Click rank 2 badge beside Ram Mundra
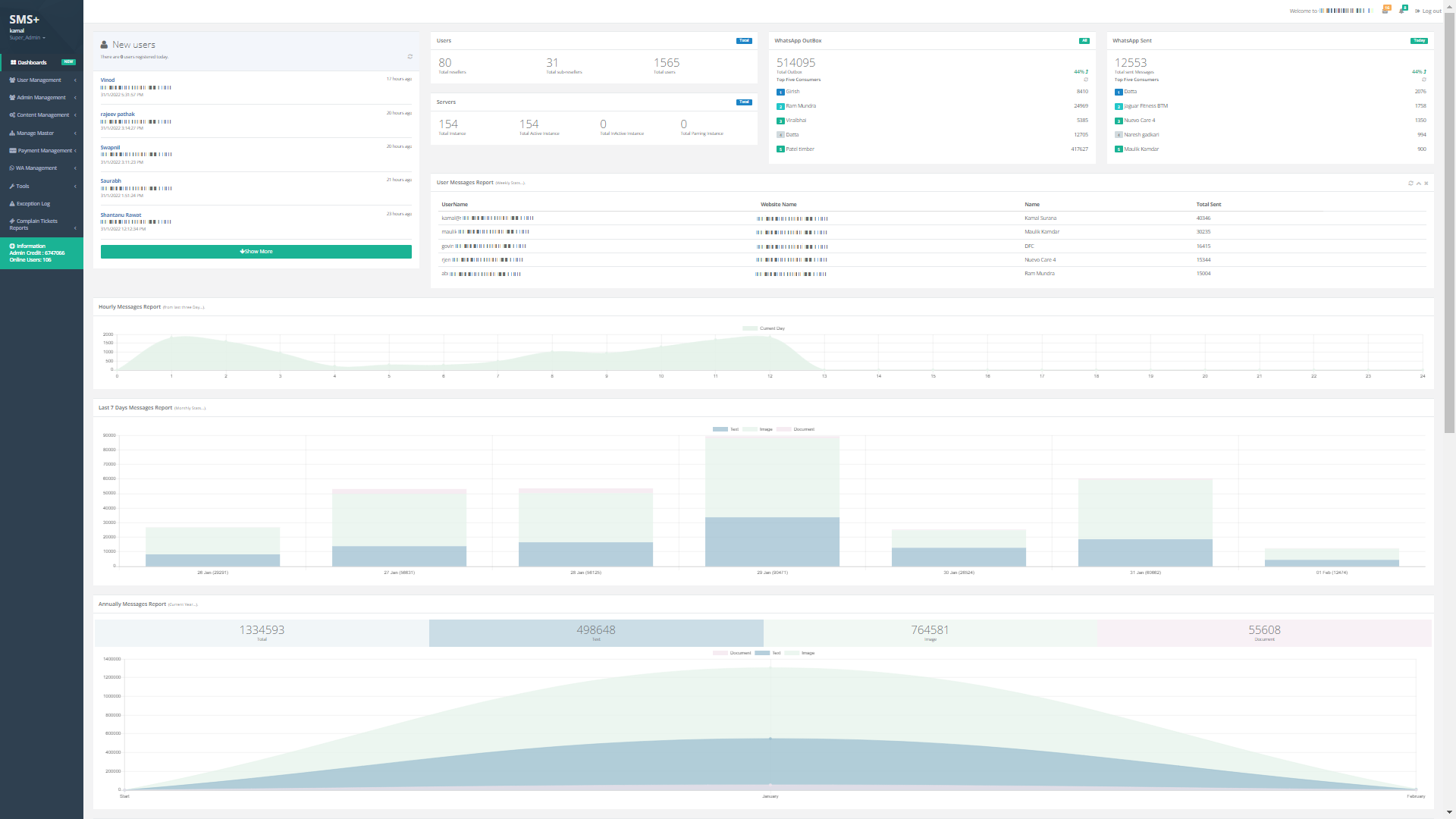The width and height of the screenshot is (1456, 819). [780, 107]
